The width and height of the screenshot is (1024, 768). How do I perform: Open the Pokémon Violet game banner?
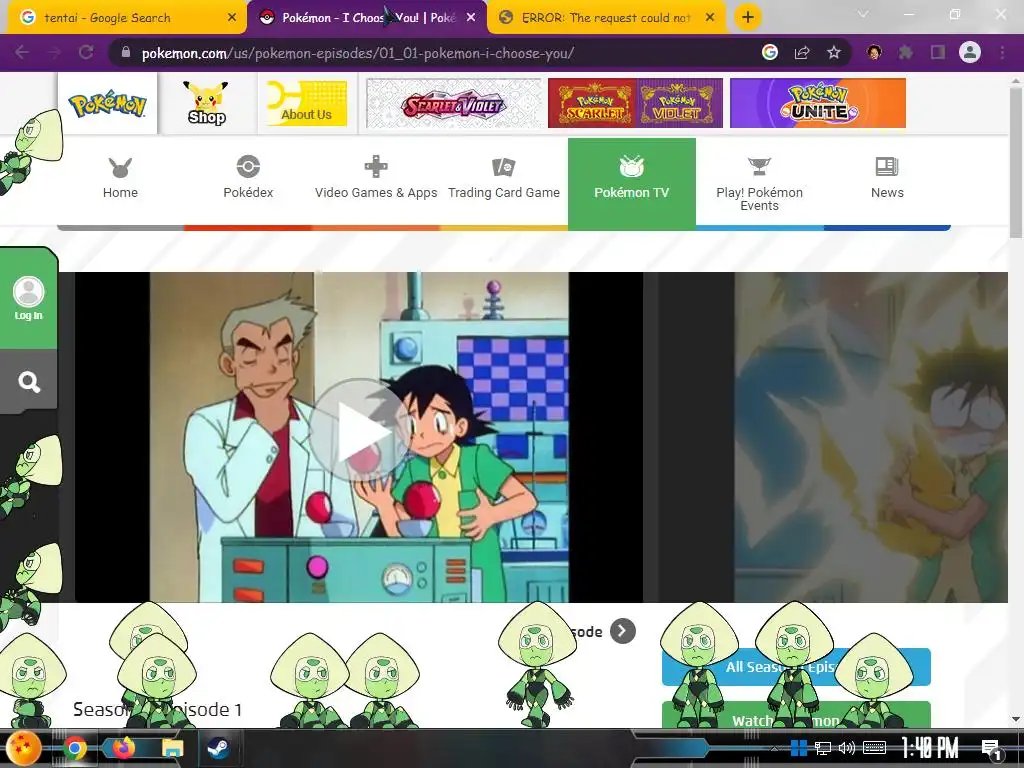(x=679, y=103)
